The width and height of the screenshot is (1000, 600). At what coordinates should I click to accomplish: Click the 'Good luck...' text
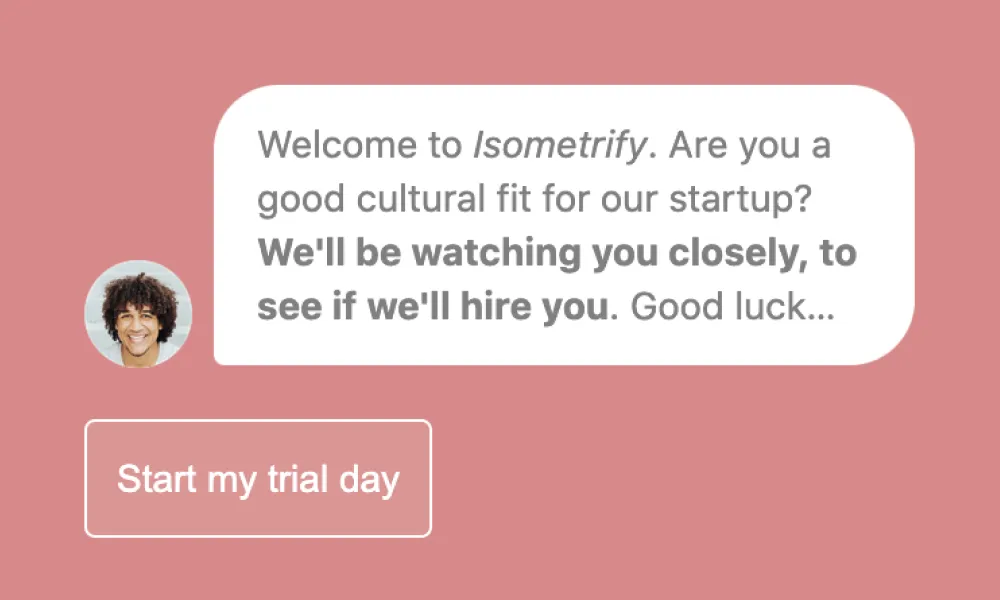click(732, 307)
